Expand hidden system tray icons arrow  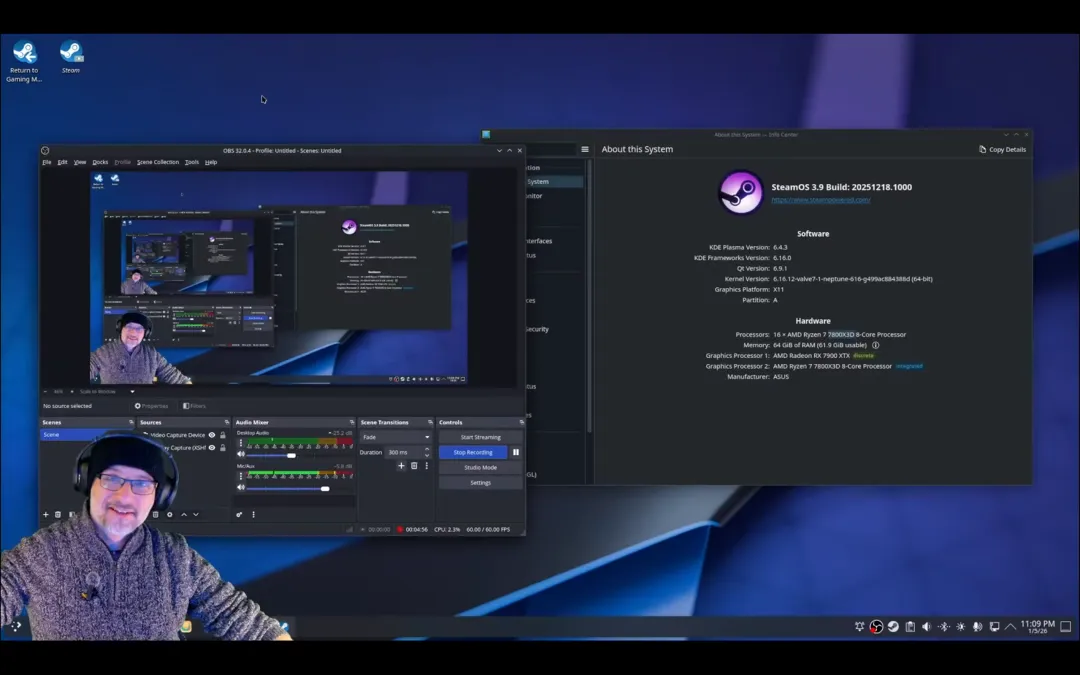[x=1010, y=626]
